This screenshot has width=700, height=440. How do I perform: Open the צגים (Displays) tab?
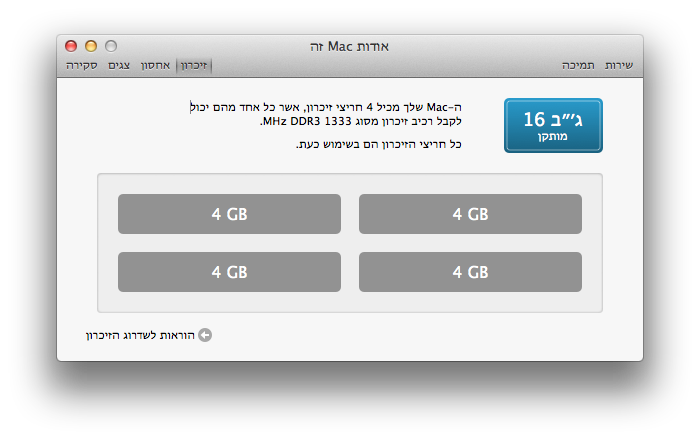click(x=121, y=66)
